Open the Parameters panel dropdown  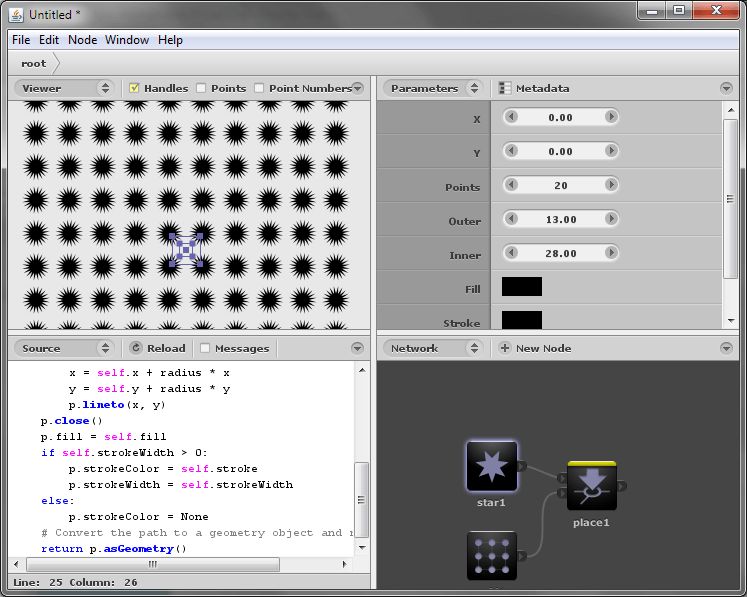coord(433,88)
